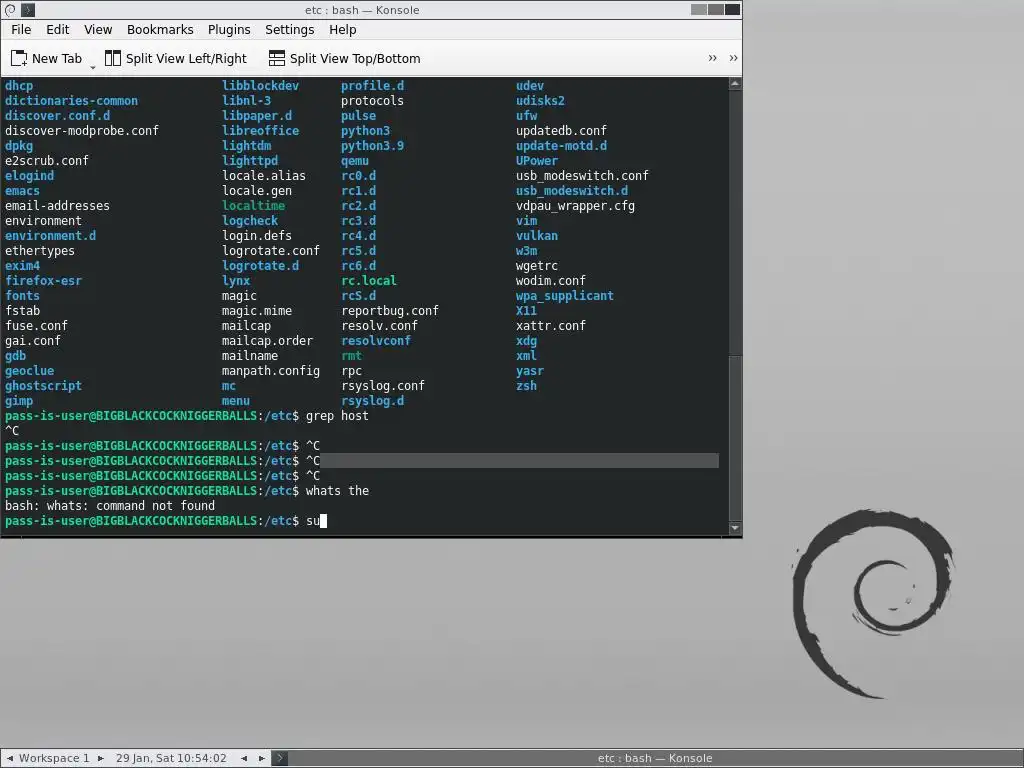The height and width of the screenshot is (768, 1024).
Task: Close the Konsole window
Action: pyautogui.click(x=733, y=9)
